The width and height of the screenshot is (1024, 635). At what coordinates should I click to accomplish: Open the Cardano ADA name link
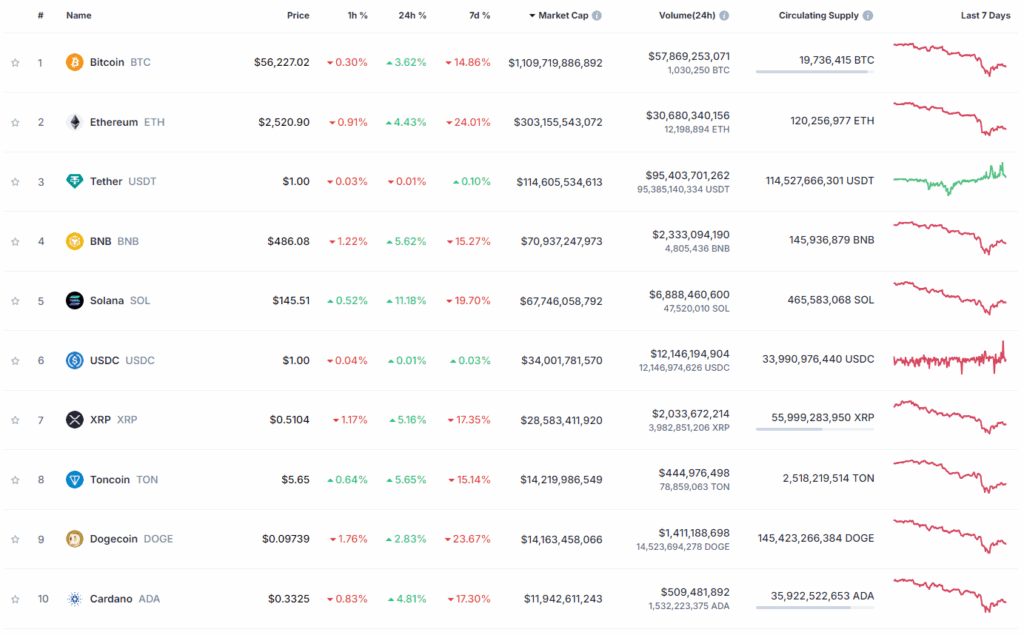(x=125, y=598)
